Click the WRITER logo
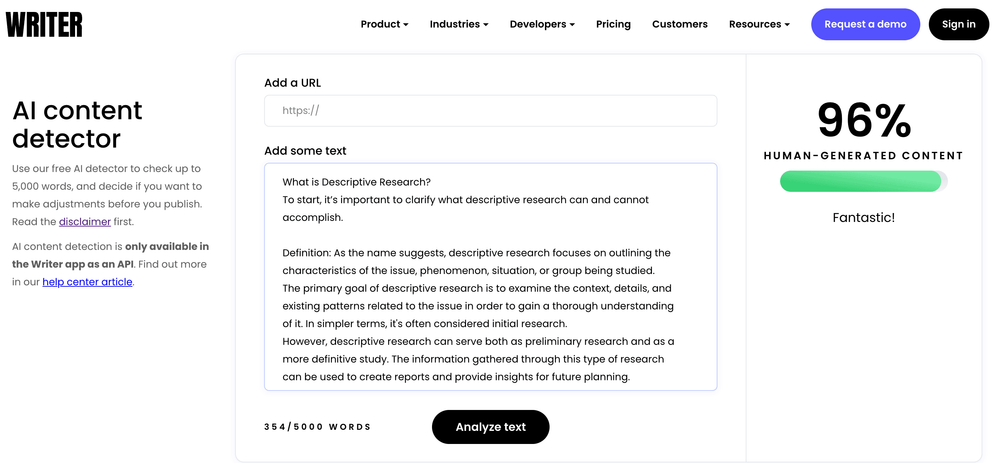Image resolution: width=1000 pixels, height=463 pixels. 44,24
